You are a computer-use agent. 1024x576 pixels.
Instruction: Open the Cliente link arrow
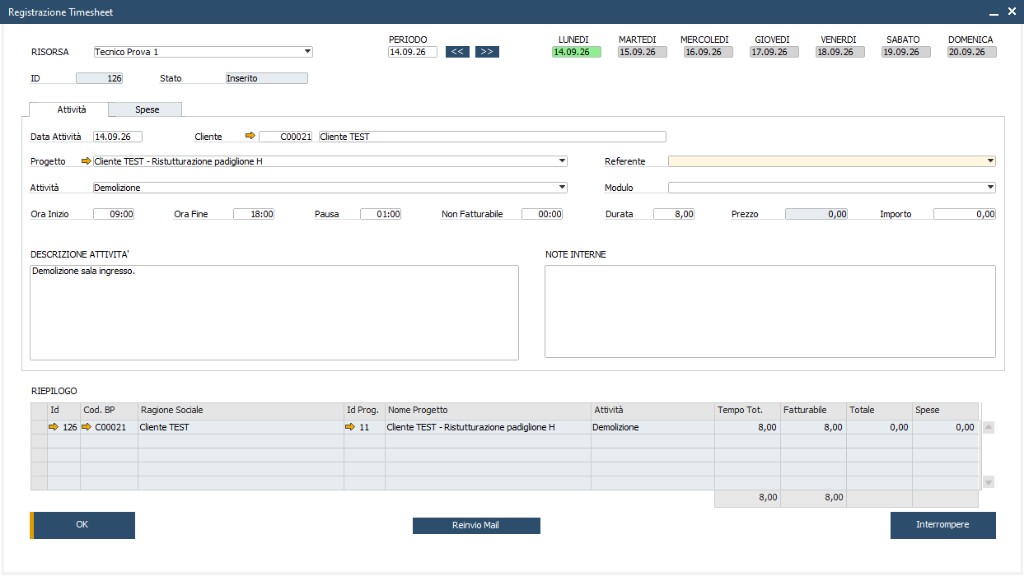click(249, 136)
